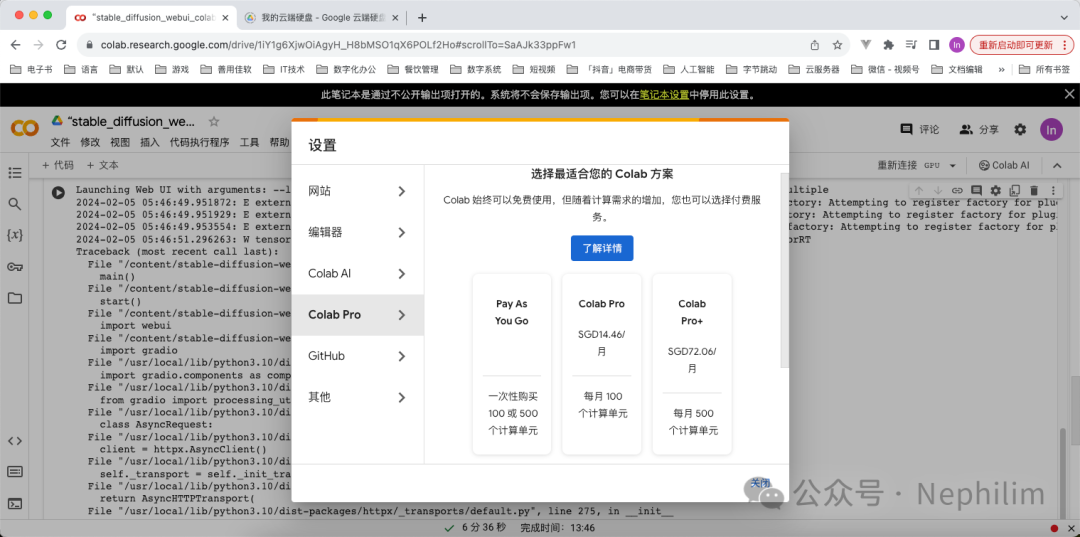Move cell down with the down arrow
The height and width of the screenshot is (537, 1080).
pyautogui.click(x=937, y=190)
